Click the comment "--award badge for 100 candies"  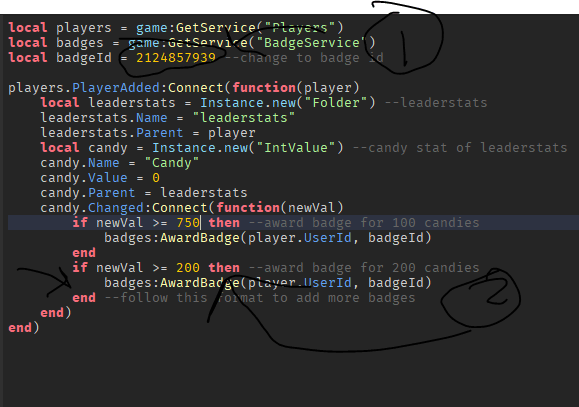click(x=364, y=223)
